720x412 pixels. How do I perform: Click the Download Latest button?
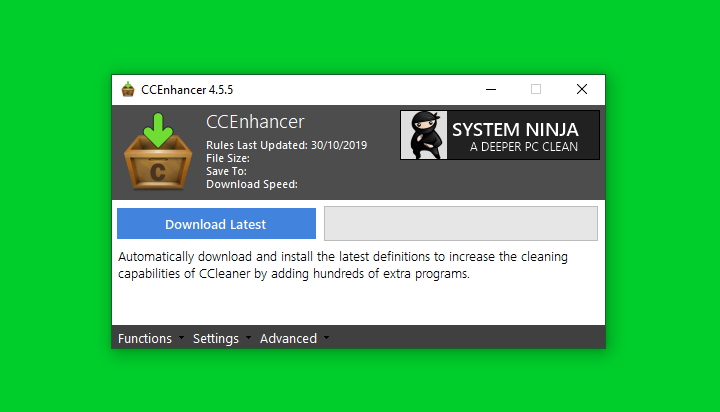coord(216,224)
